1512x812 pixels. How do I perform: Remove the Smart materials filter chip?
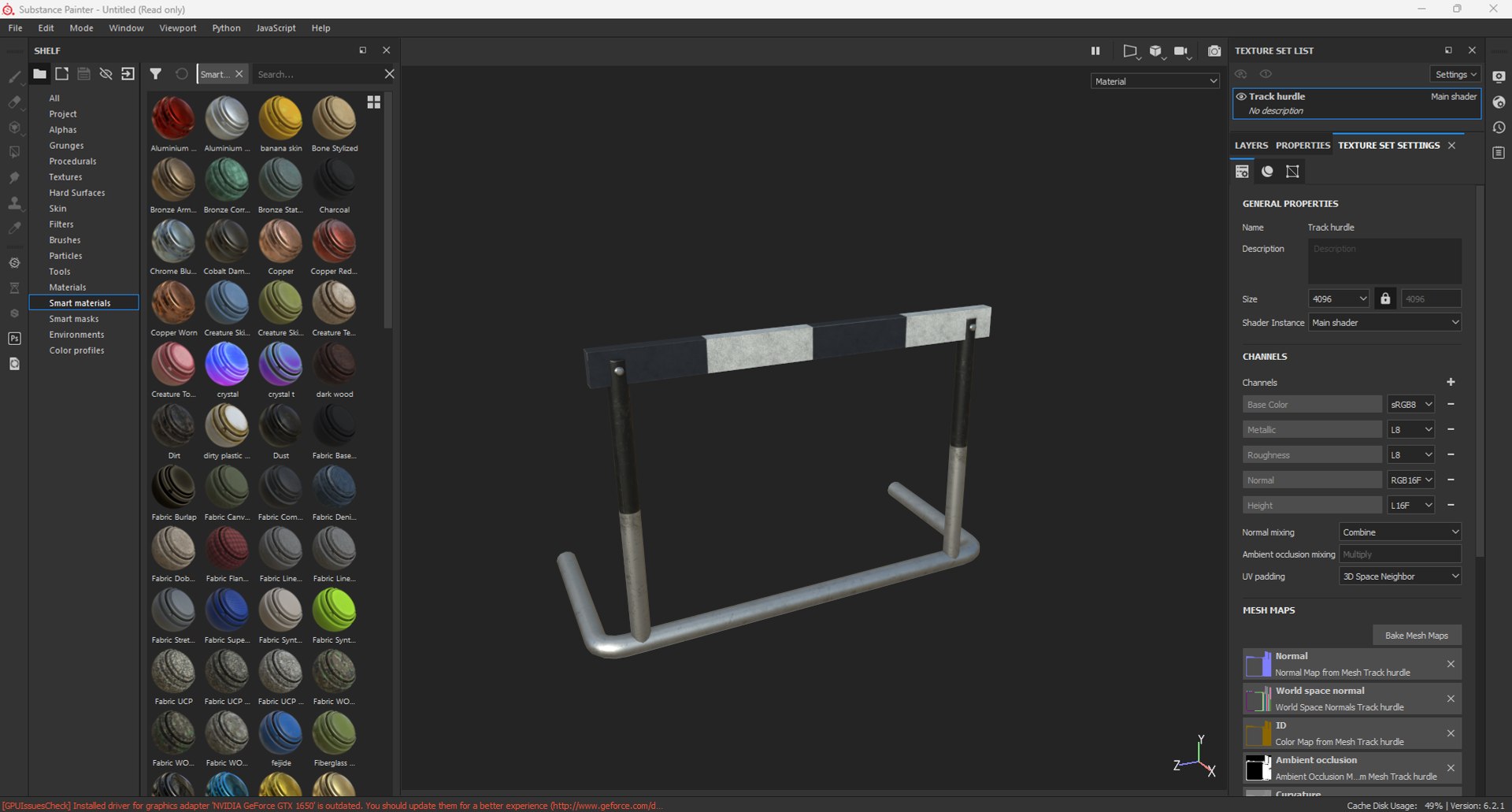[239, 74]
